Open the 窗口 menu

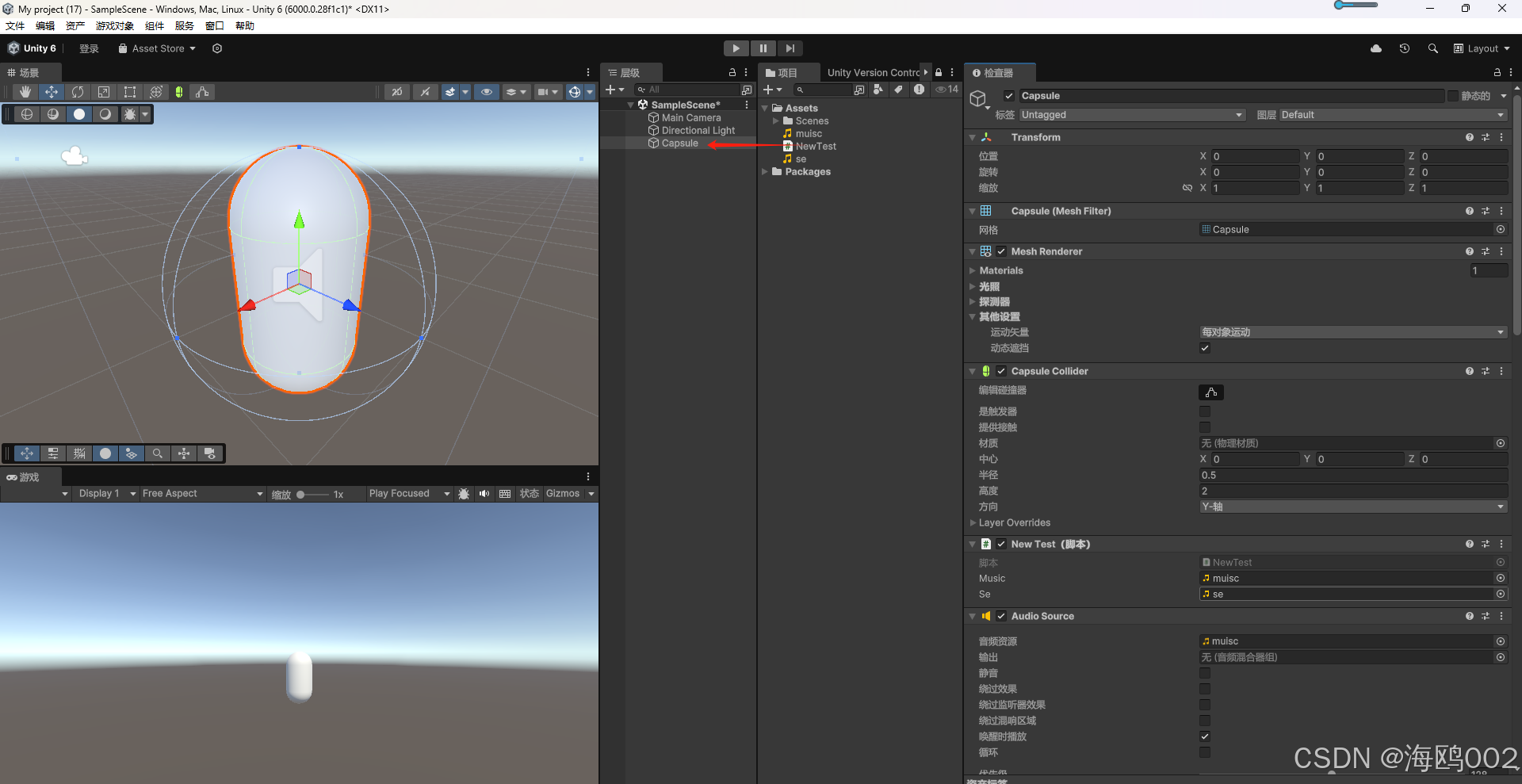pyautogui.click(x=215, y=26)
